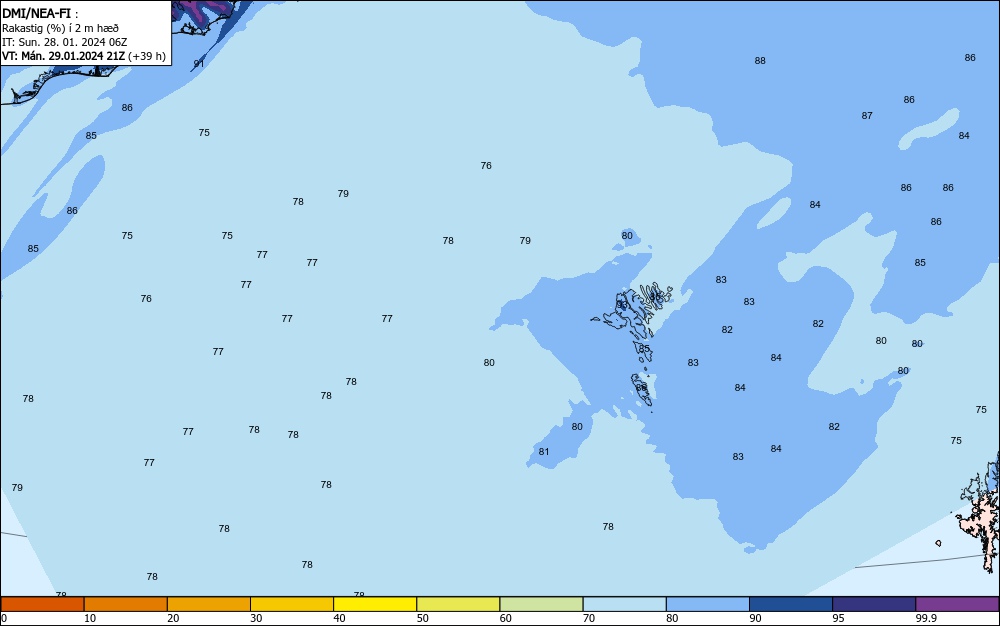Click the humidity value '91' on the map
The height and width of the screenshot is (626, 1000).
point(199,64)
